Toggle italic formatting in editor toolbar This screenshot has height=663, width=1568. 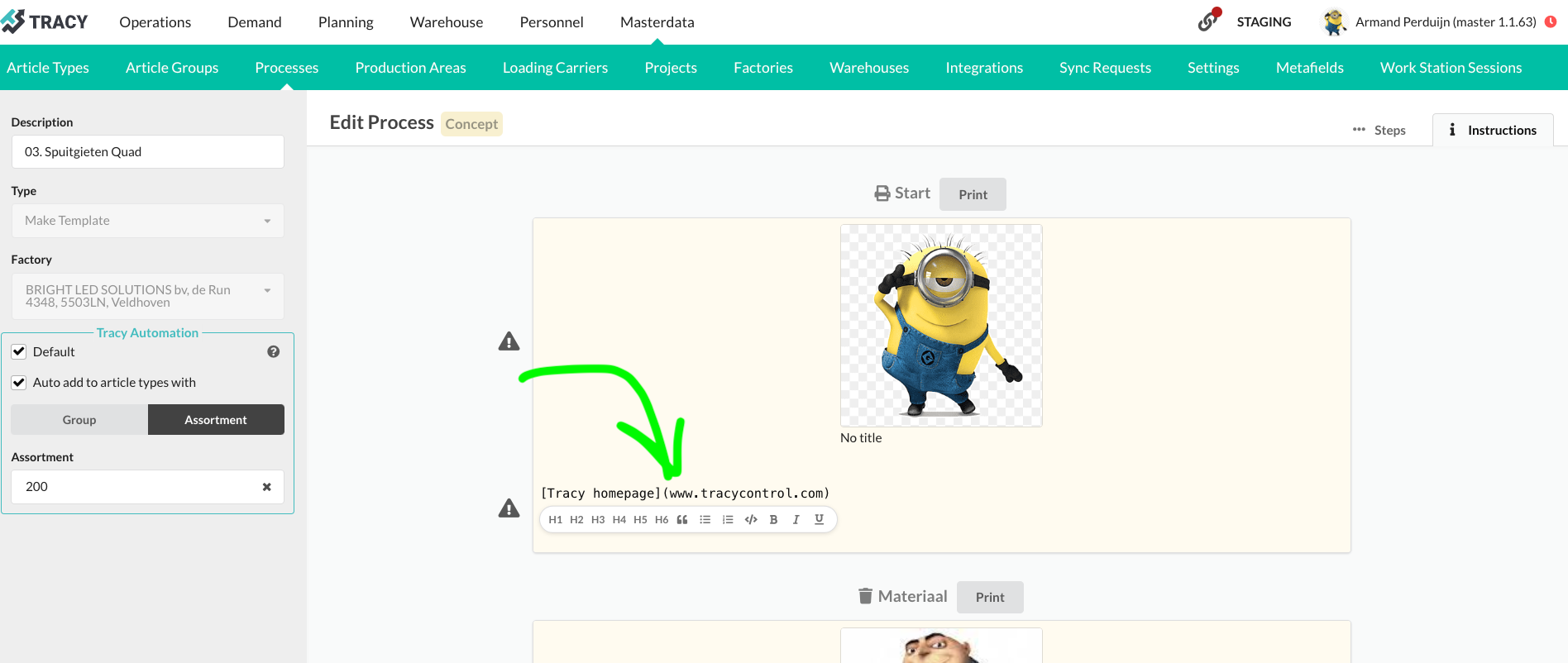tap(796, 520)
